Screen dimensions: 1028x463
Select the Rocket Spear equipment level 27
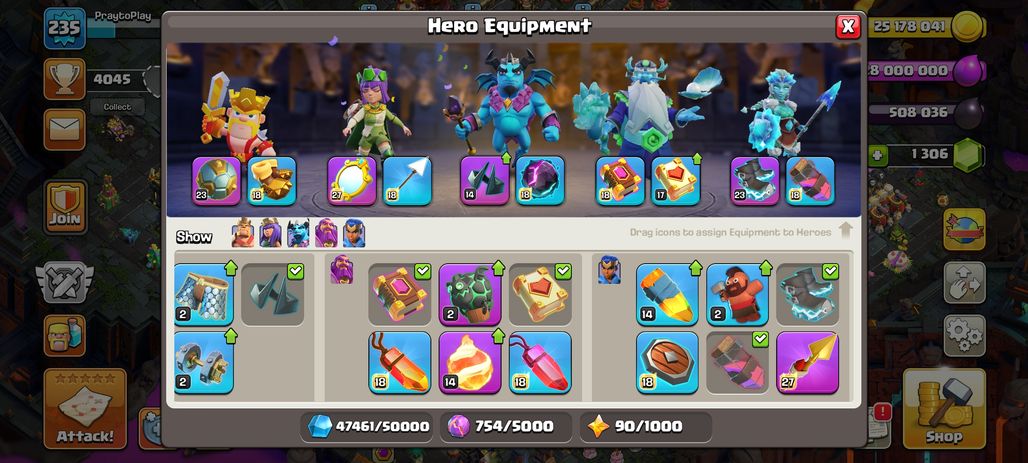pyautogui.click(x=808, y=363)
